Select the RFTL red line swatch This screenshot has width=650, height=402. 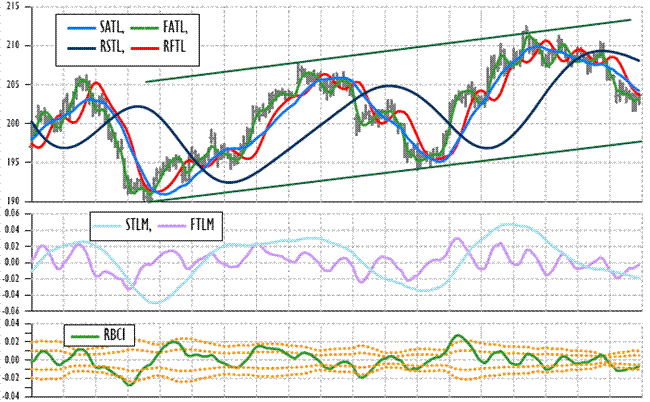(x=145, y=47)
